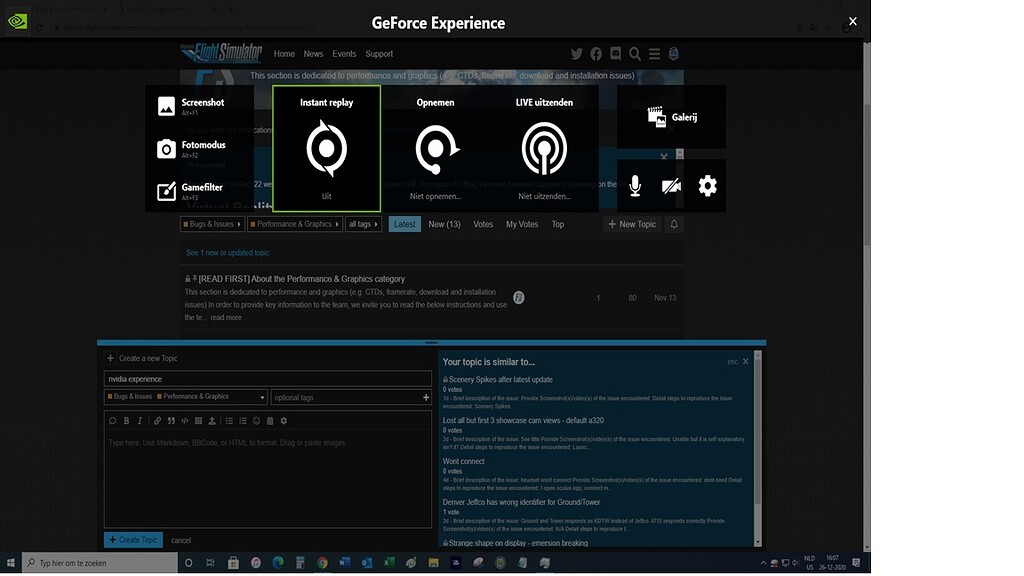The height and width of the screenshot is (576, 1024).
Task: Open the emoji picker in composer
Action: [x=257, y=421]
